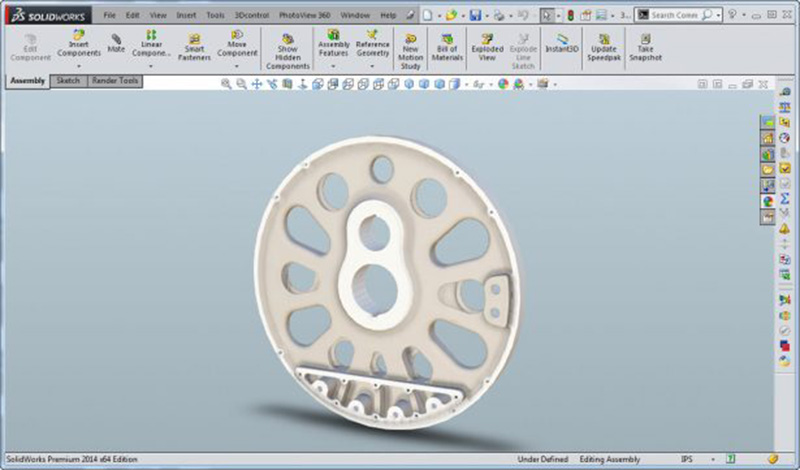Image resolution: width=800 pixels, height=470 pixels.
Task: Expand Assembly Features dropdown arrow
Action: tap(333, 67)
